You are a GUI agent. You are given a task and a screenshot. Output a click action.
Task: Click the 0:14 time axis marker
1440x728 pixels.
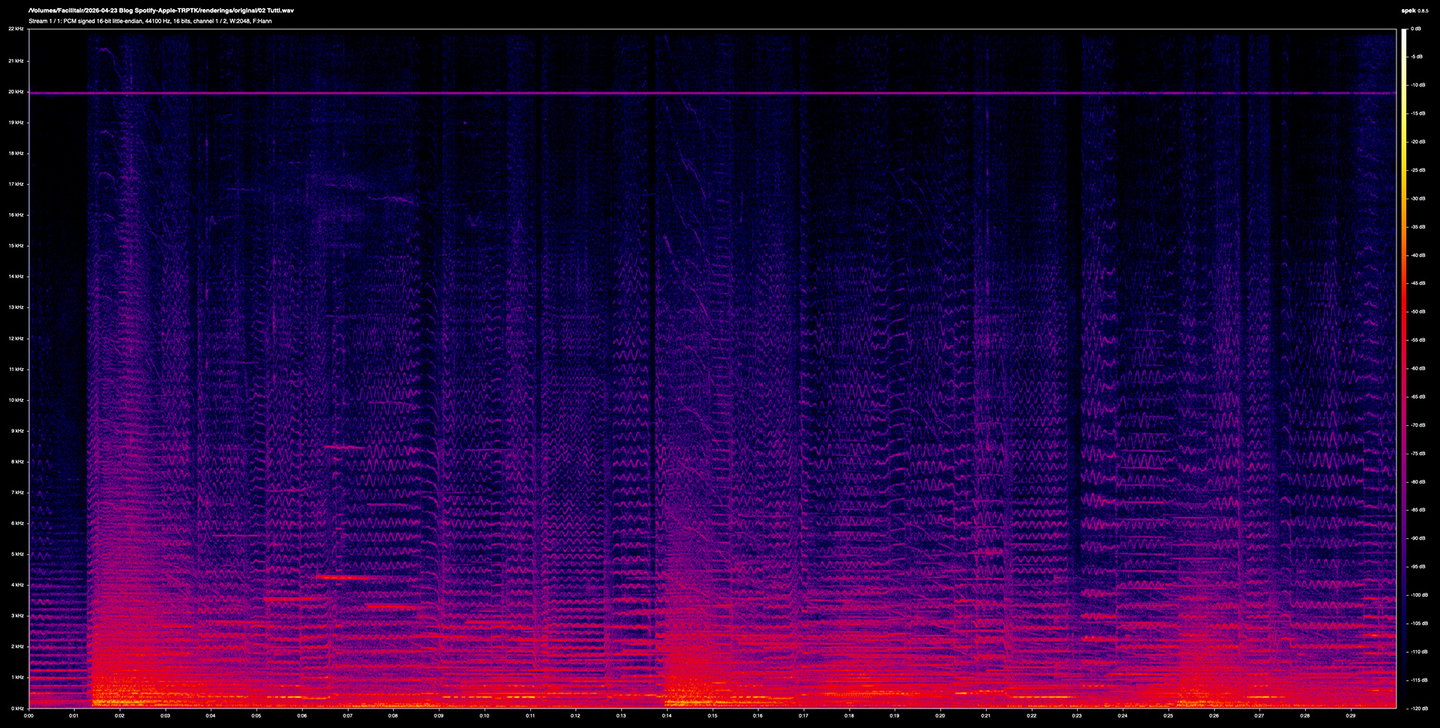point(666,716)
